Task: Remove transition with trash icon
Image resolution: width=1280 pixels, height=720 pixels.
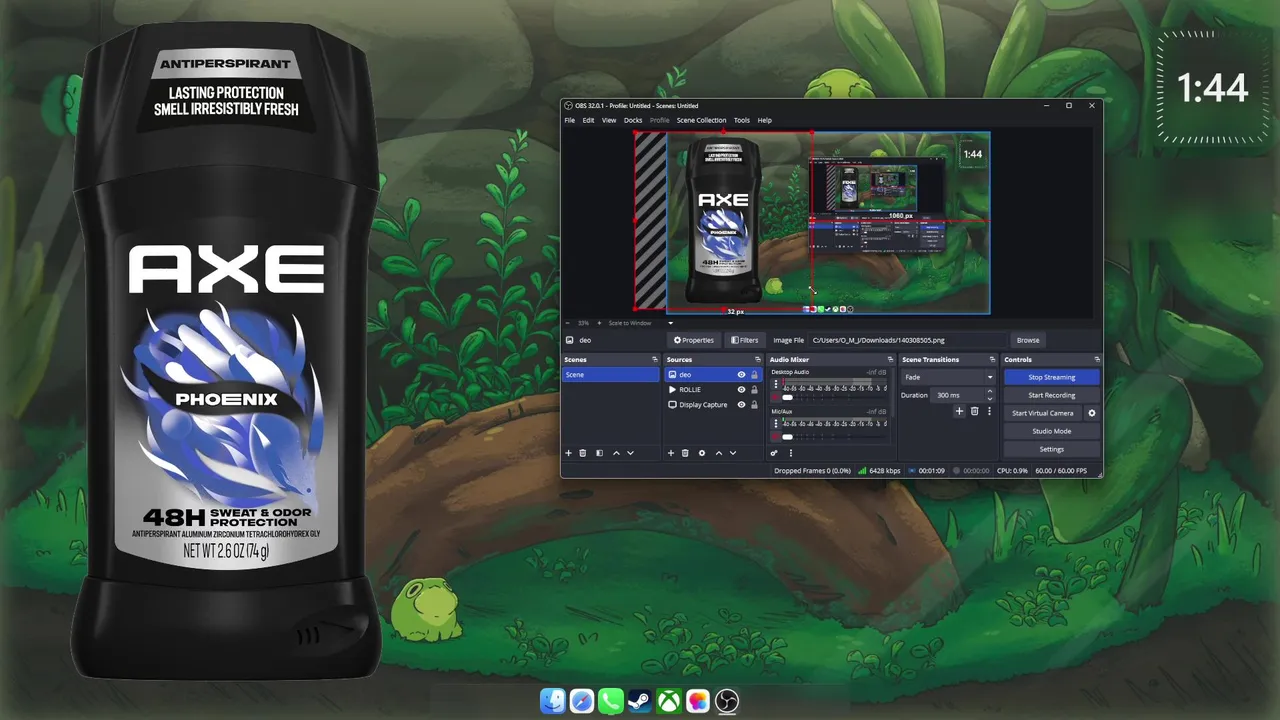Action: 975,411
